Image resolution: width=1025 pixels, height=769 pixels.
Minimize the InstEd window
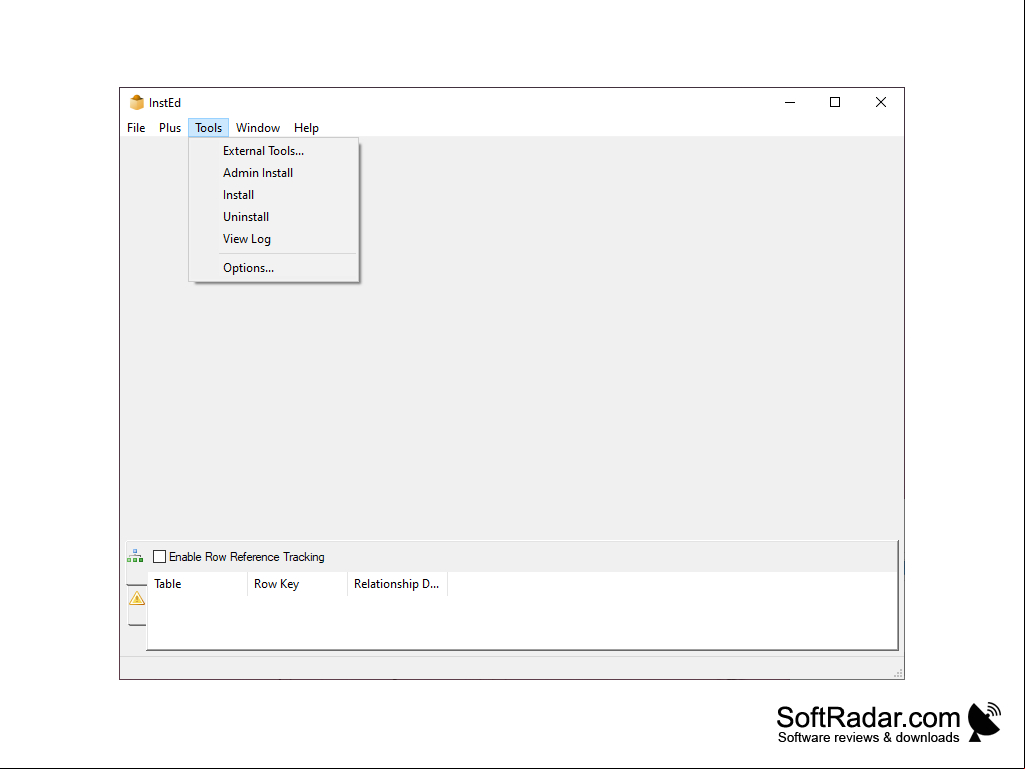[790, 103]
